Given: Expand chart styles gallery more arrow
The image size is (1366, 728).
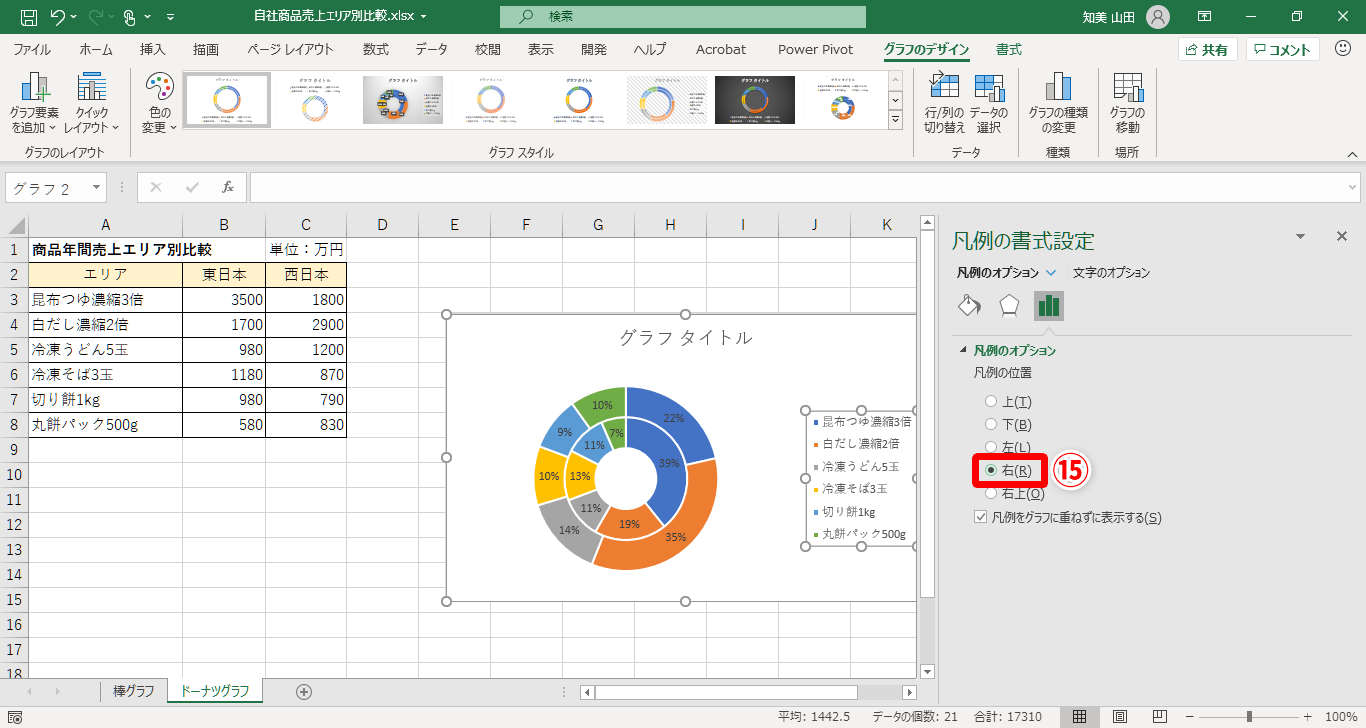Looking at the screenshot, I should click(x=896, y=120).
